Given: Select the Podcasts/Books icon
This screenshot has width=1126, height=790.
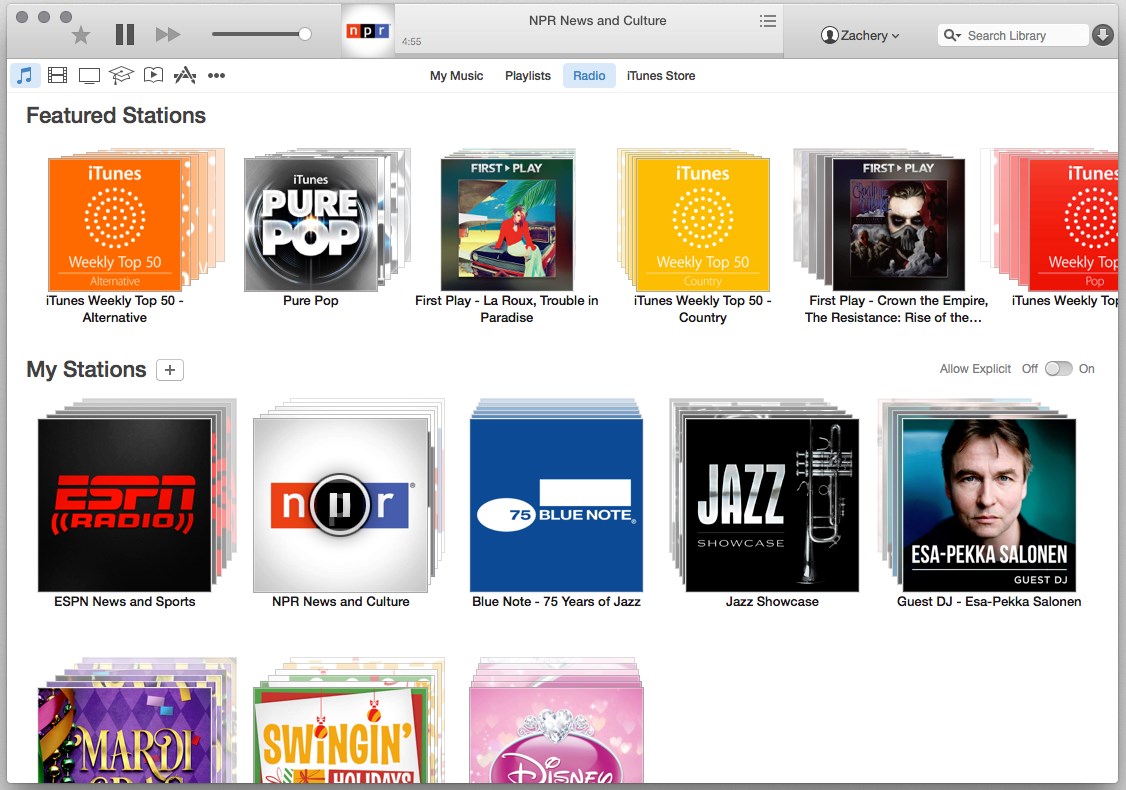Looking at the screenshot, I should (x=153, y=75).
